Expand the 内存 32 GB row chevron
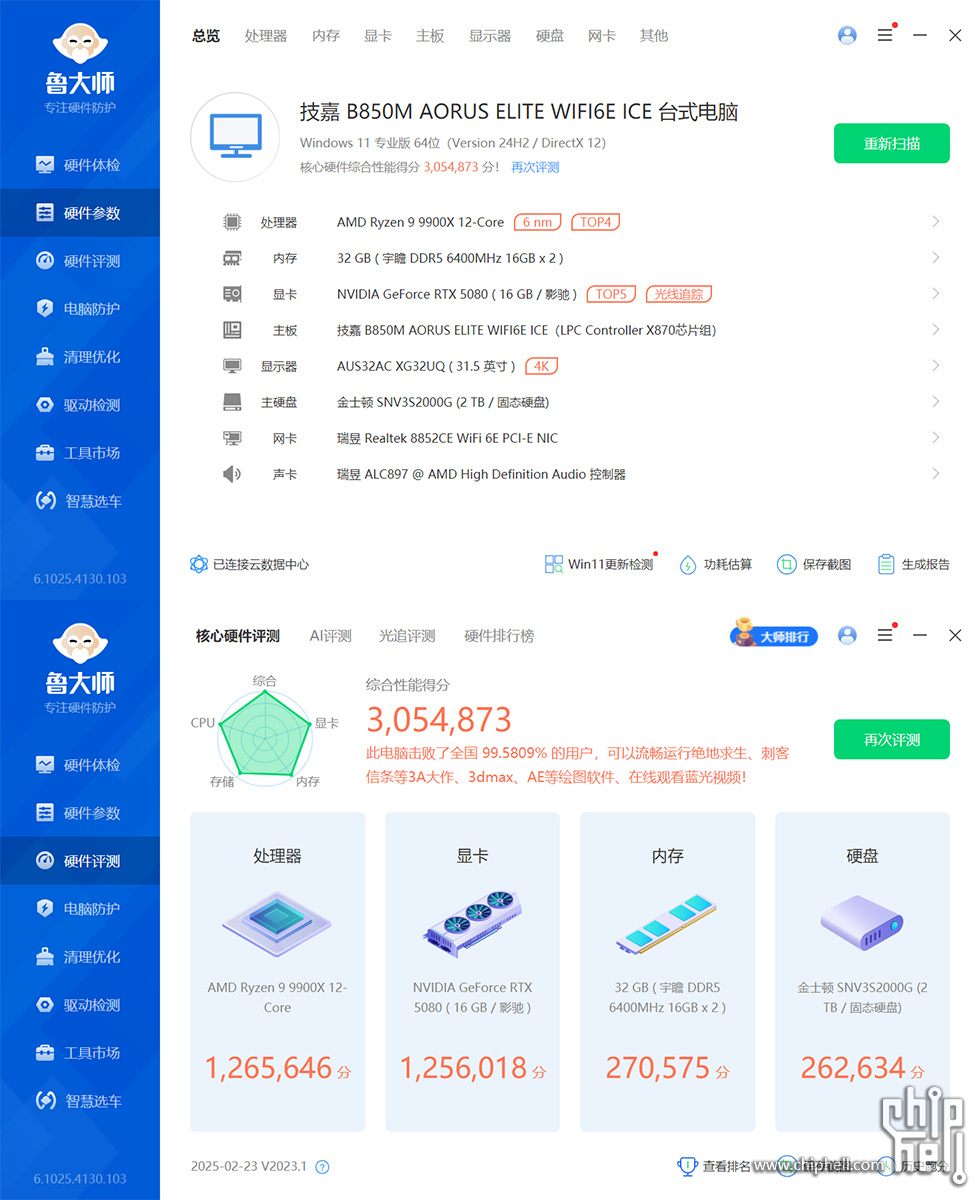This screenshot has height=1200, width=980. pyautogui.click(x=935, y=258)
